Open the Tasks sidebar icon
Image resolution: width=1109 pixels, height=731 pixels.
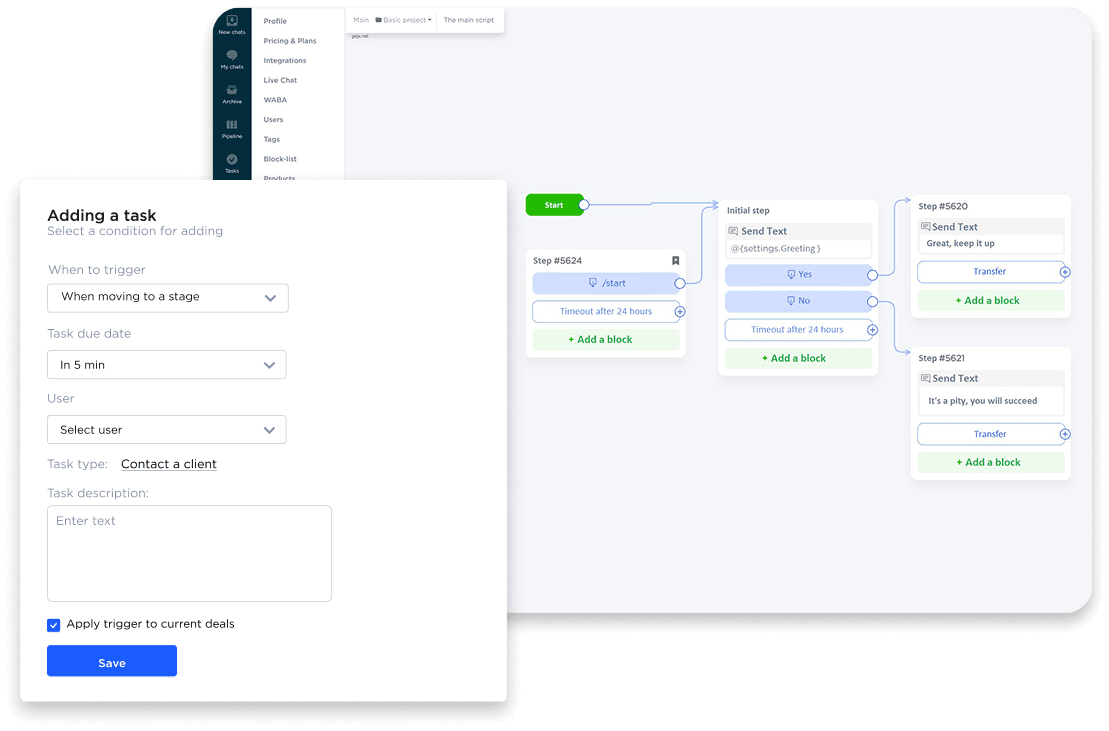click(x=231, y=163)
